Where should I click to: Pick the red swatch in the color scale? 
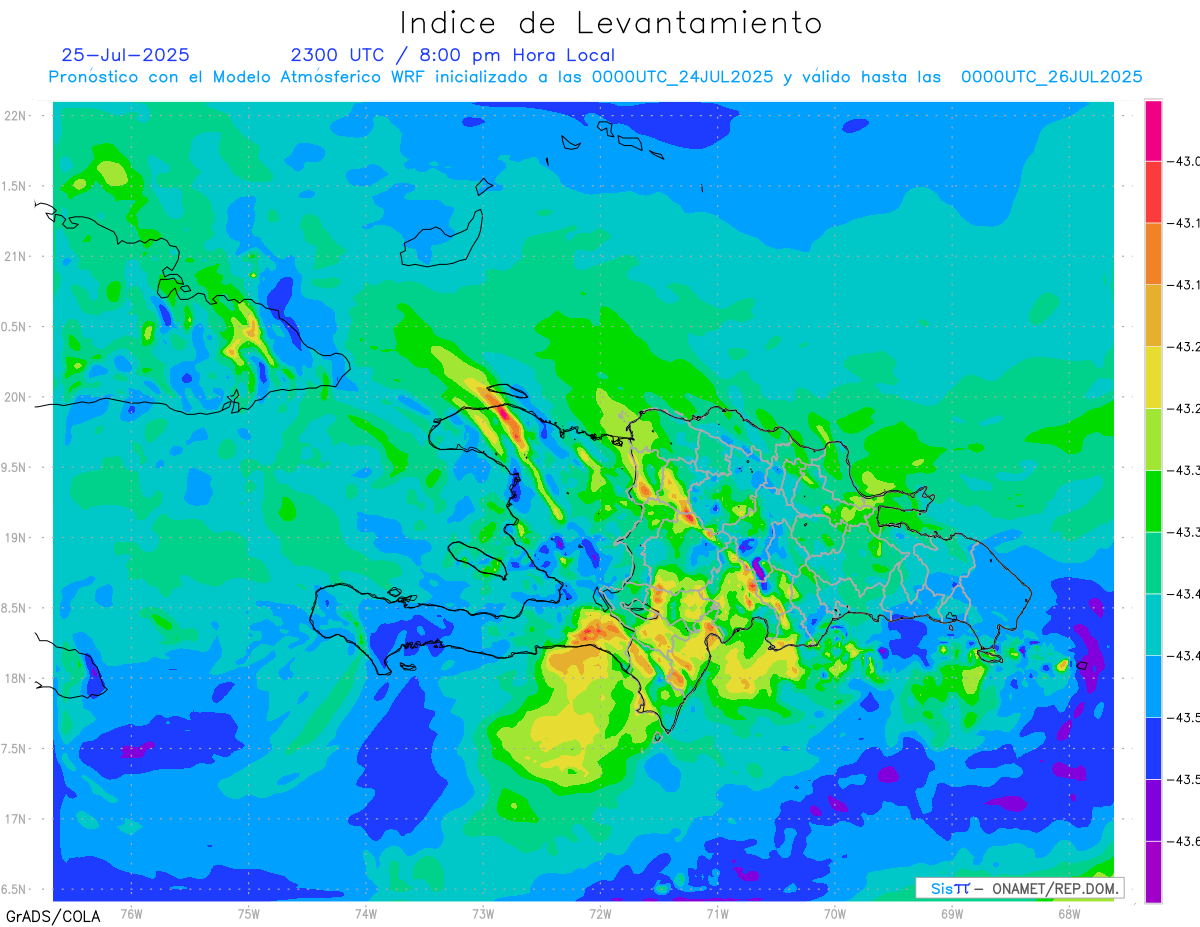[1153, 192]
